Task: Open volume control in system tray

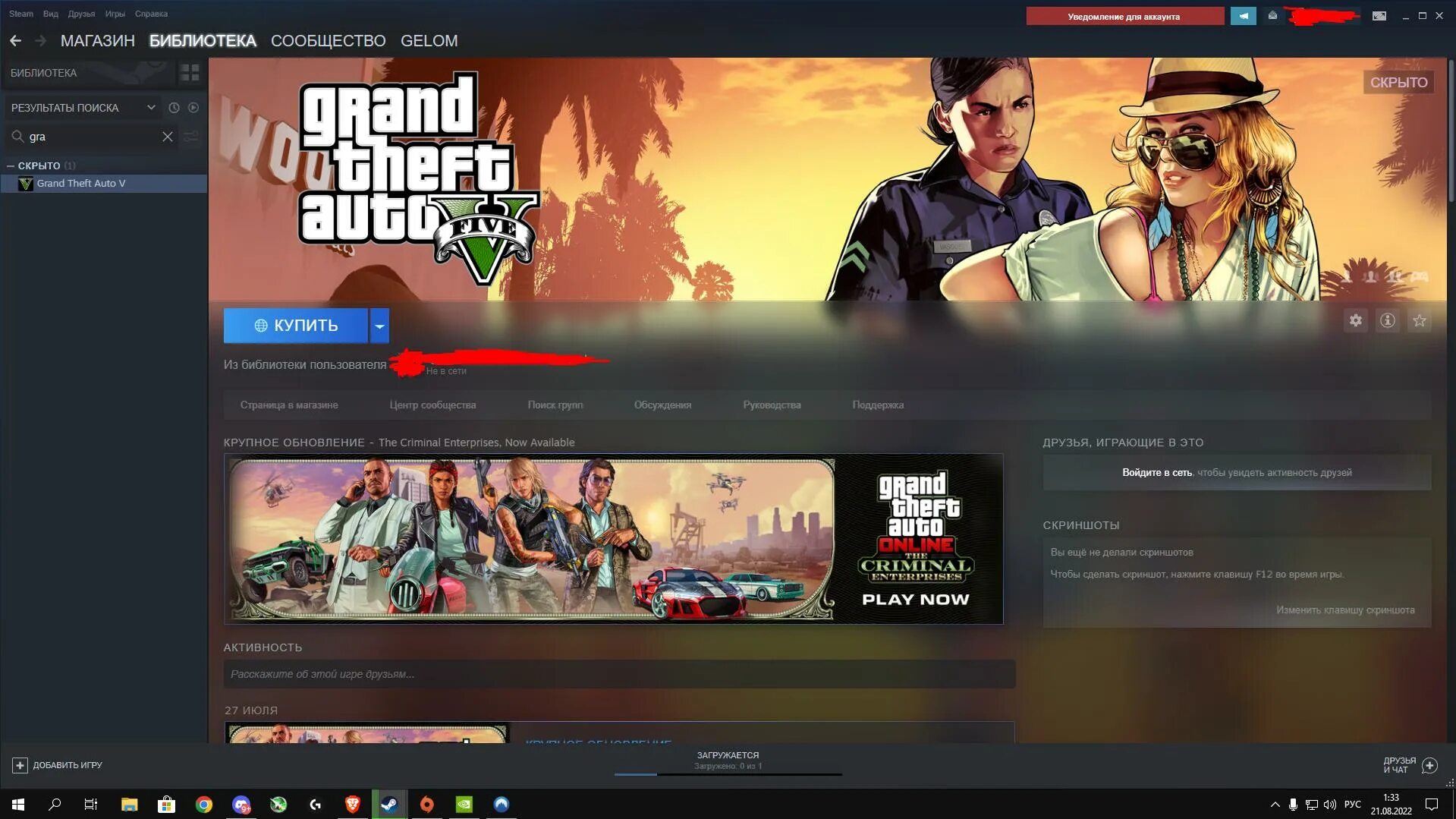Action: pos(1330,805)
